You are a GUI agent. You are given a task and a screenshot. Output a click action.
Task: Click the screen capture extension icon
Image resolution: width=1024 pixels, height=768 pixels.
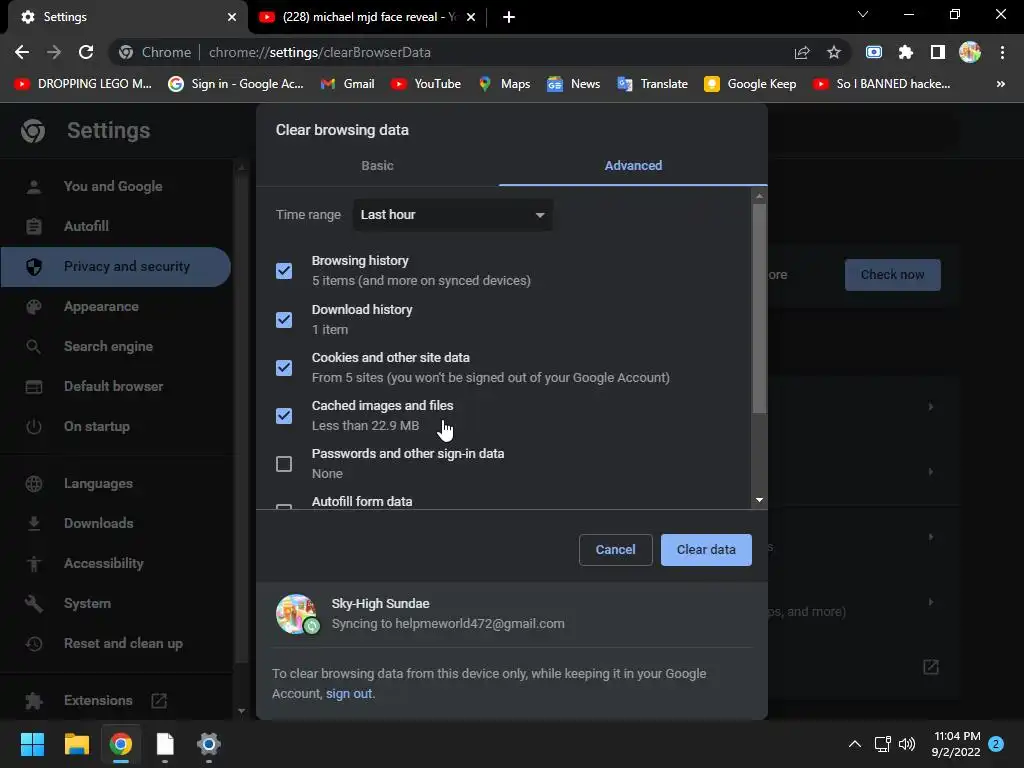[873, 52]
